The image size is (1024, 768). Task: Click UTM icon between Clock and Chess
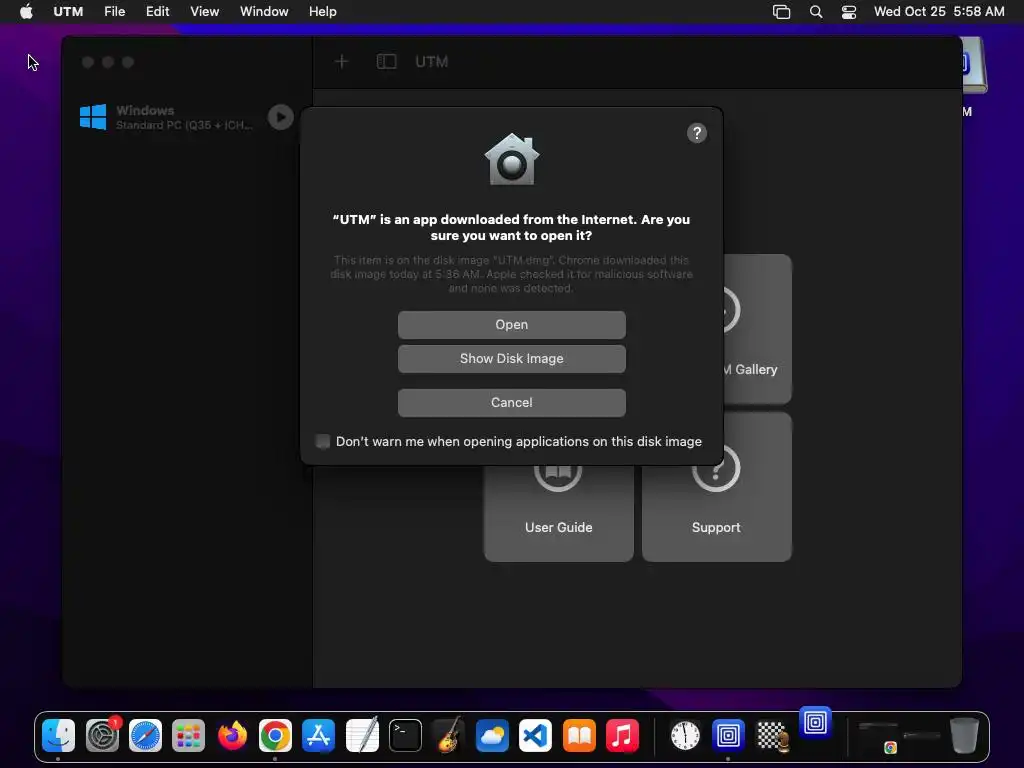coord(728,736)
